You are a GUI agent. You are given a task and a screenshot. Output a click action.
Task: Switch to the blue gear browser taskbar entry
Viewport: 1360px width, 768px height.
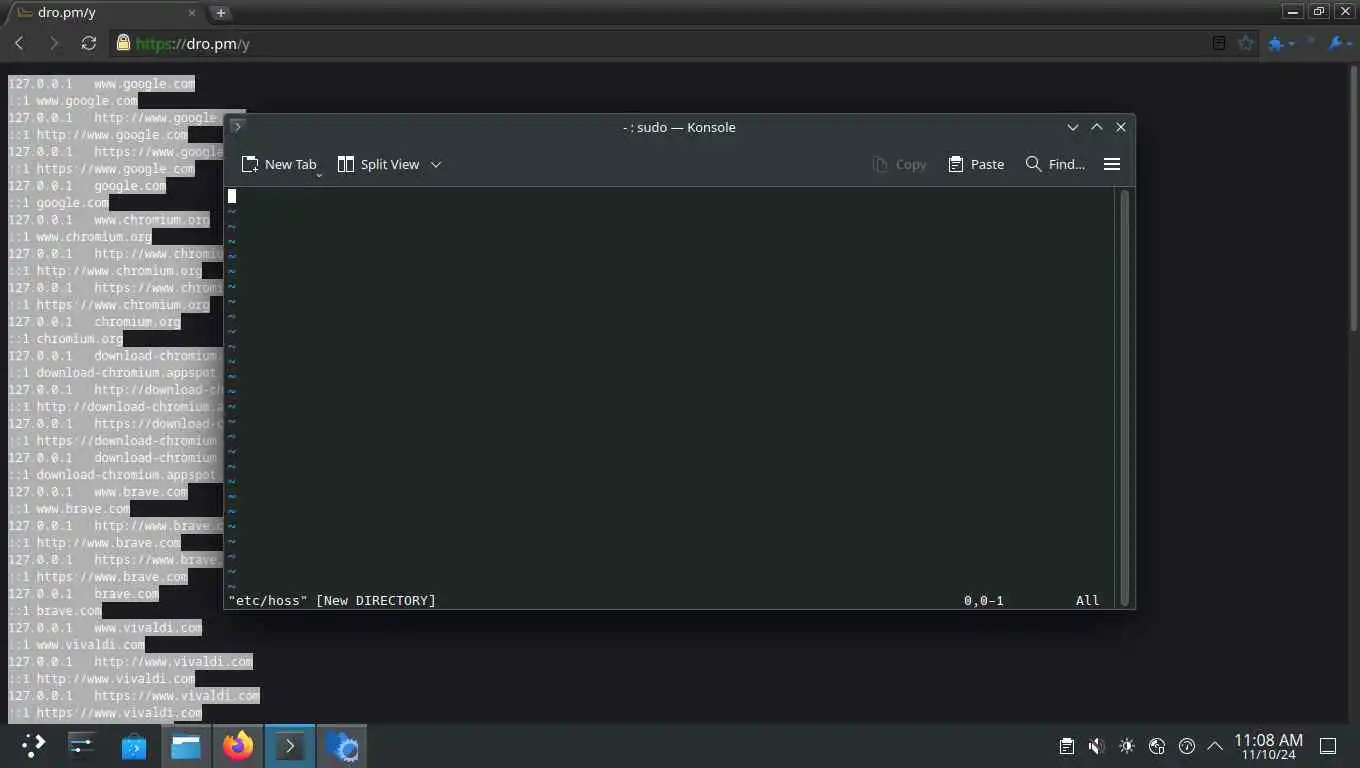click(342, 746)
